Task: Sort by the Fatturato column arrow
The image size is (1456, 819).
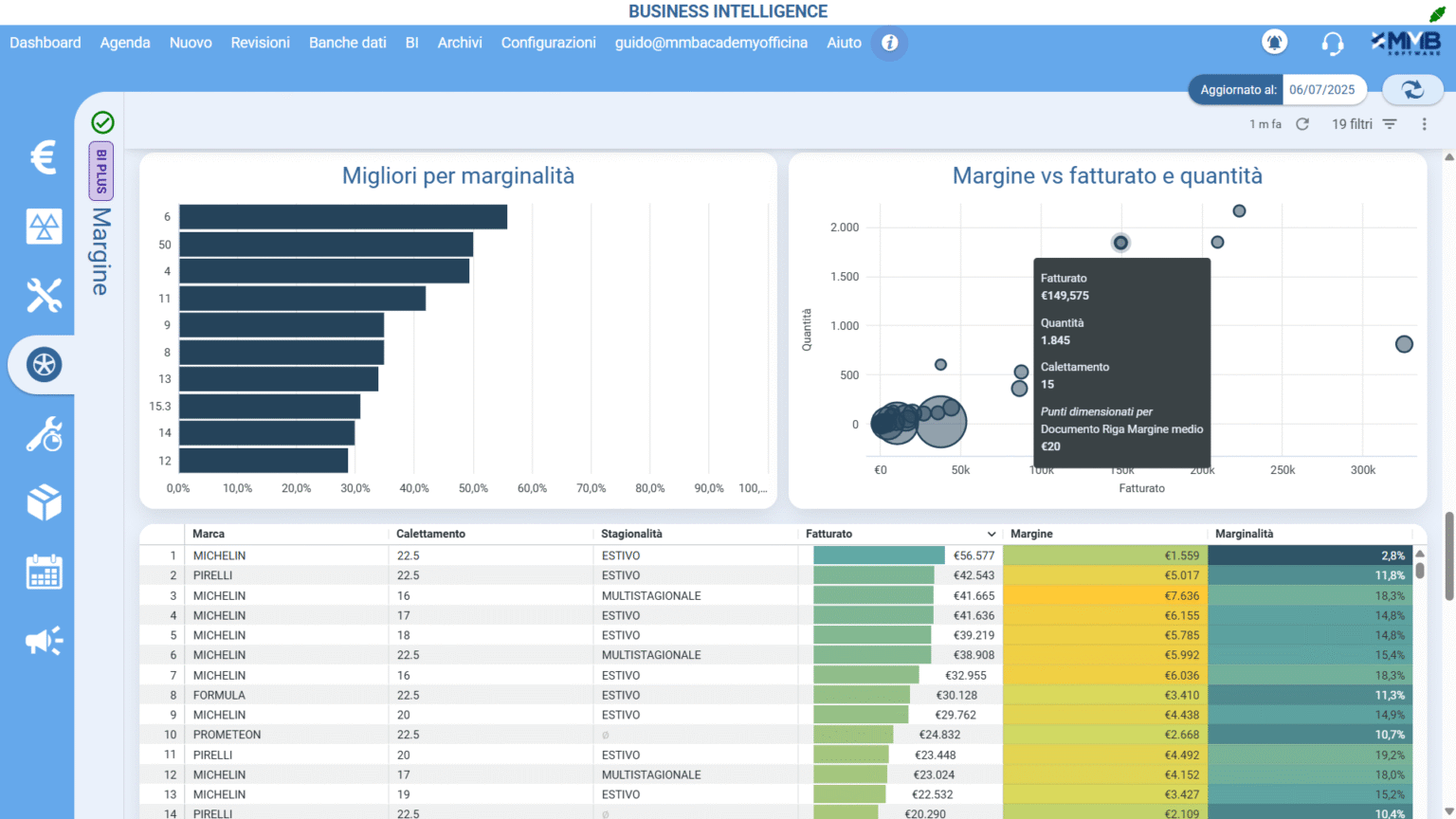Action: coord(992,535)
